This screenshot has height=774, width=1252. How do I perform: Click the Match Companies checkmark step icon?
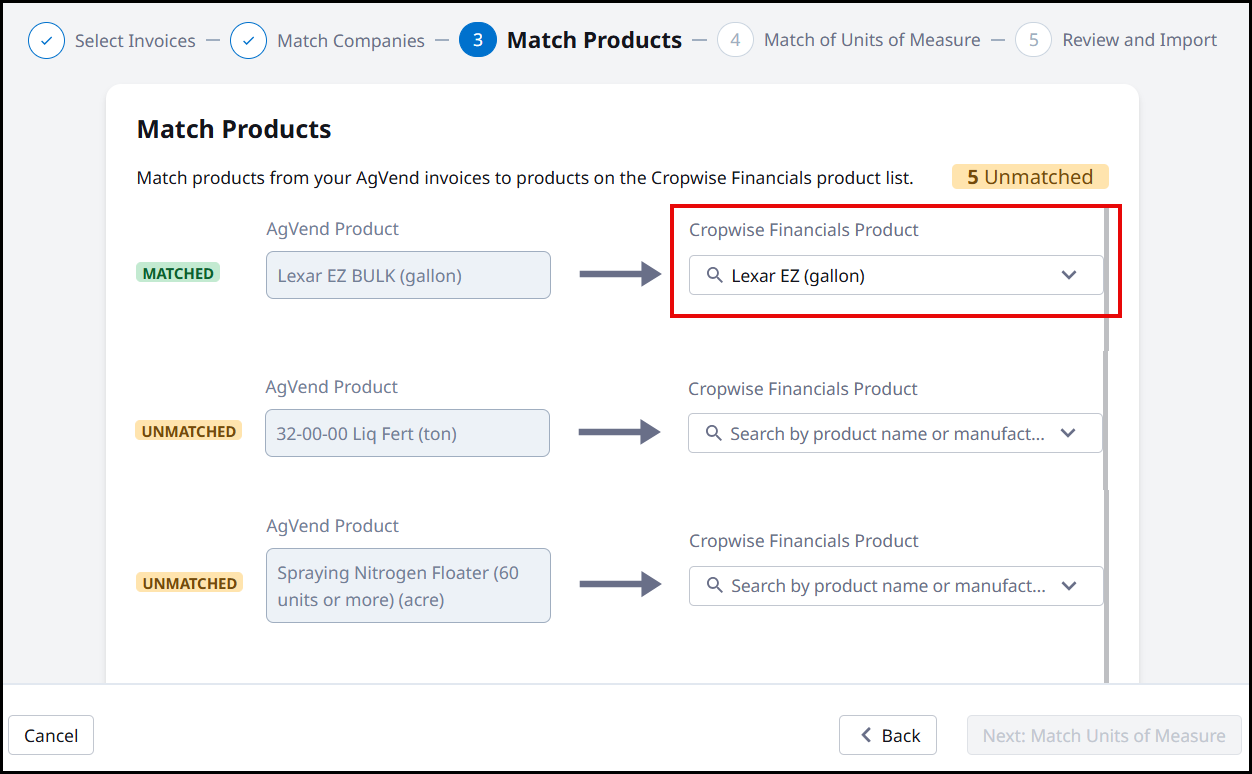[248, 41]
